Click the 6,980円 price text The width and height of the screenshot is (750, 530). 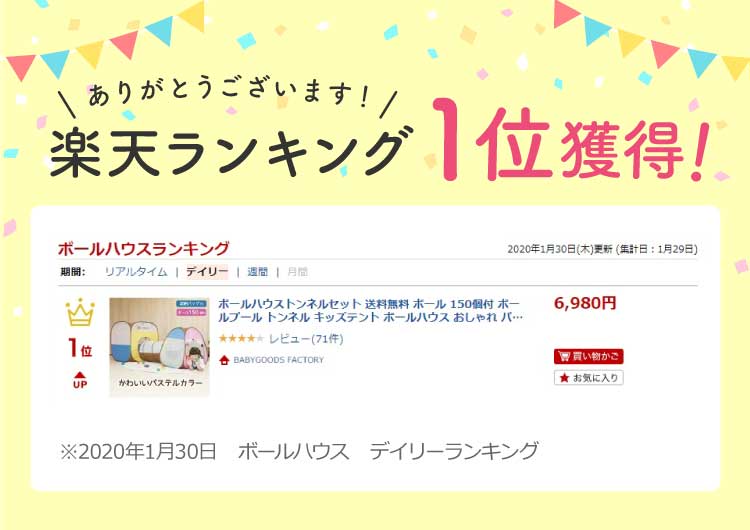click(x=585, y=303)
